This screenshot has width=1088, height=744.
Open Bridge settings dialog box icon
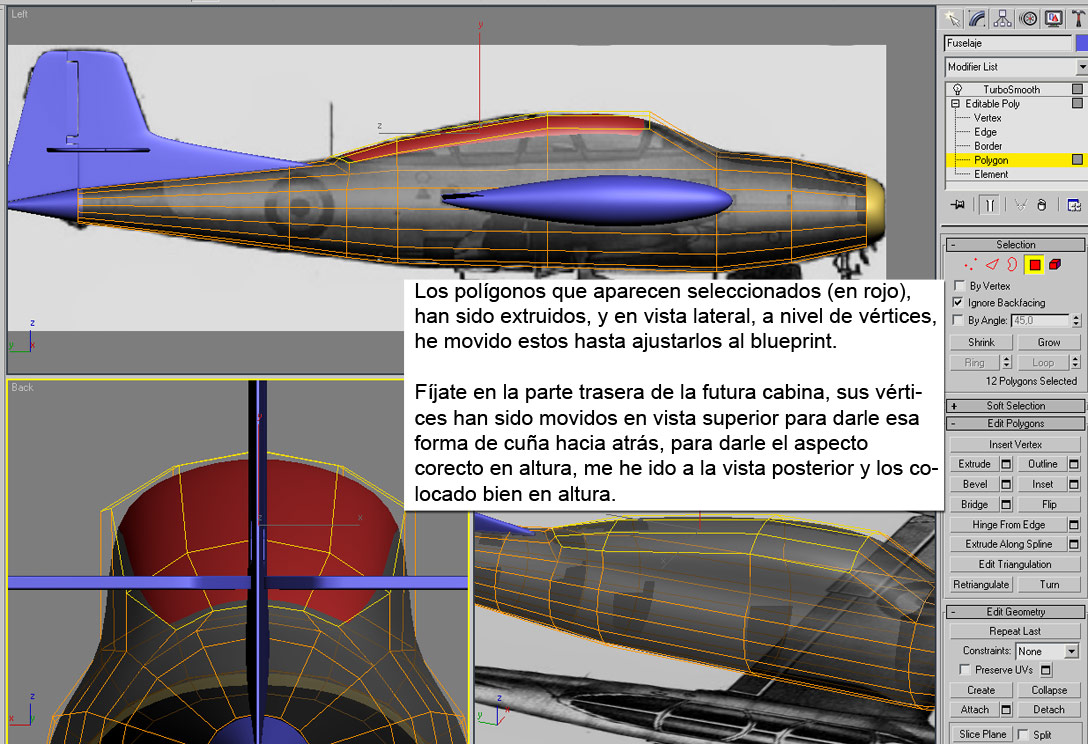[1006, 505]
